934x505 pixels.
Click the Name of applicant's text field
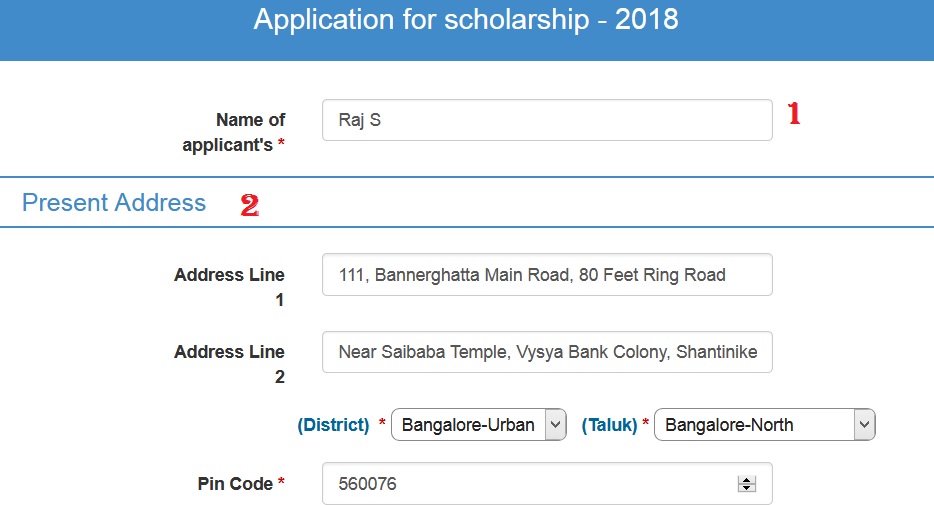546,120
